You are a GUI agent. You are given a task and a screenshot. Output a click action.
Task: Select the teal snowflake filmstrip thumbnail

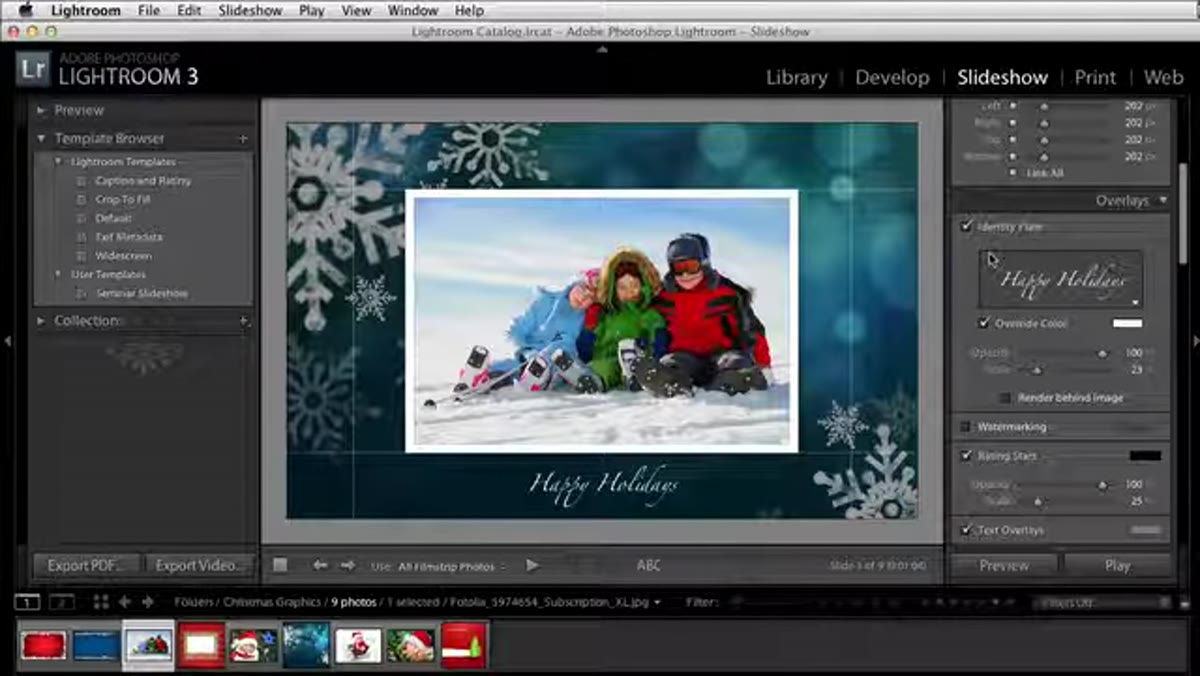(x=305, y=645)
